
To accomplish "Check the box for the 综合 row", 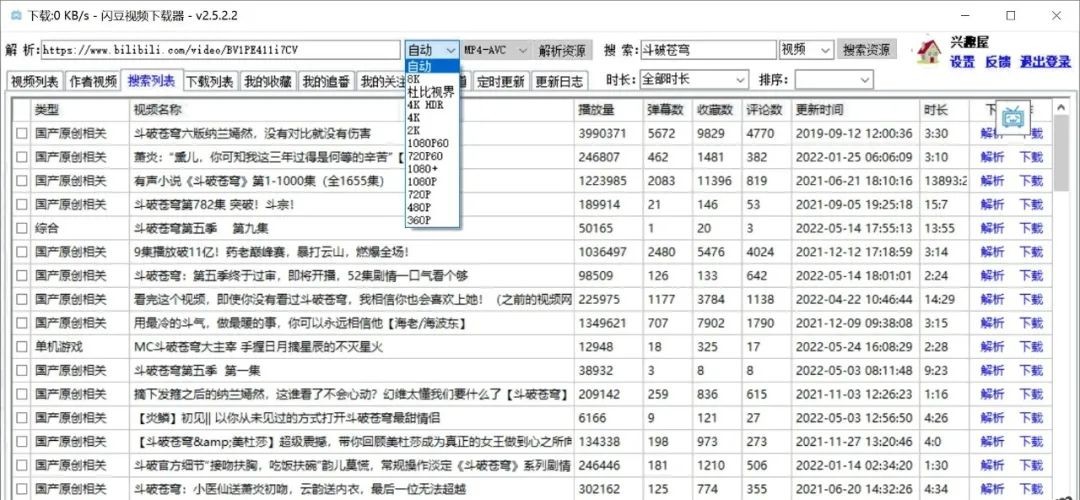I will click(x=22, y=228).
